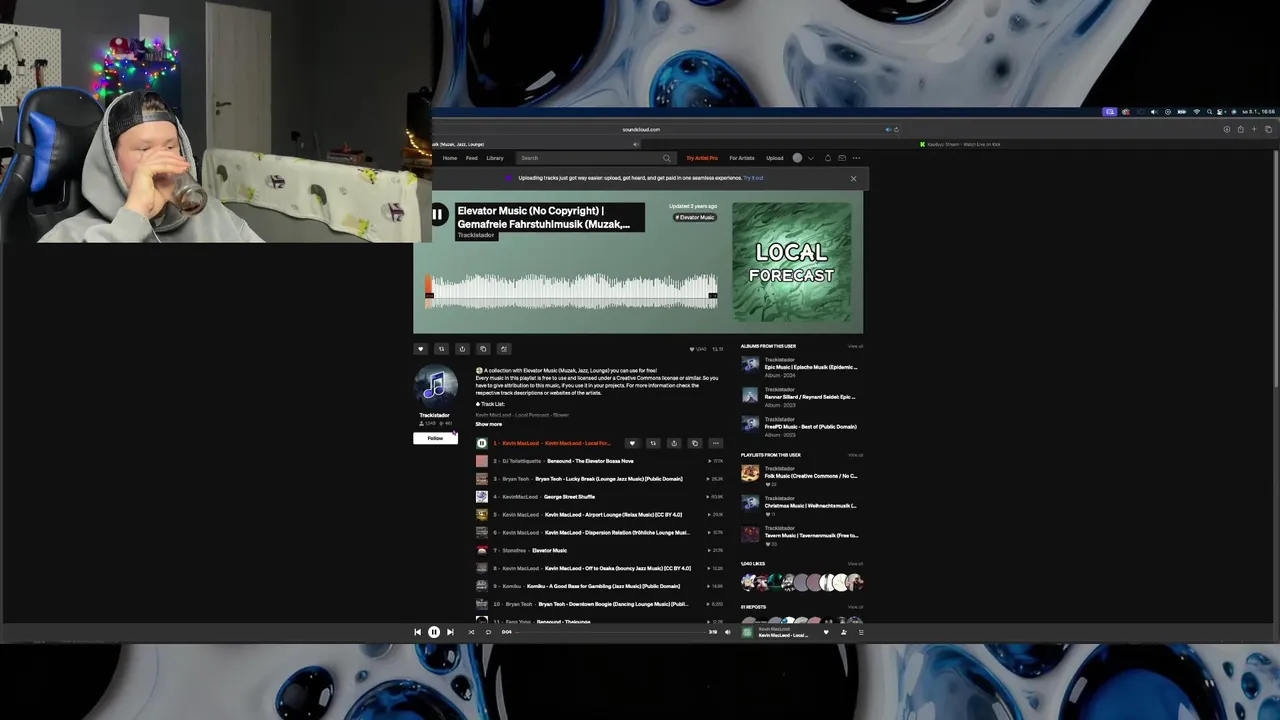Click Try Artist Pro
1280x720 pixels.
point(702,158)
